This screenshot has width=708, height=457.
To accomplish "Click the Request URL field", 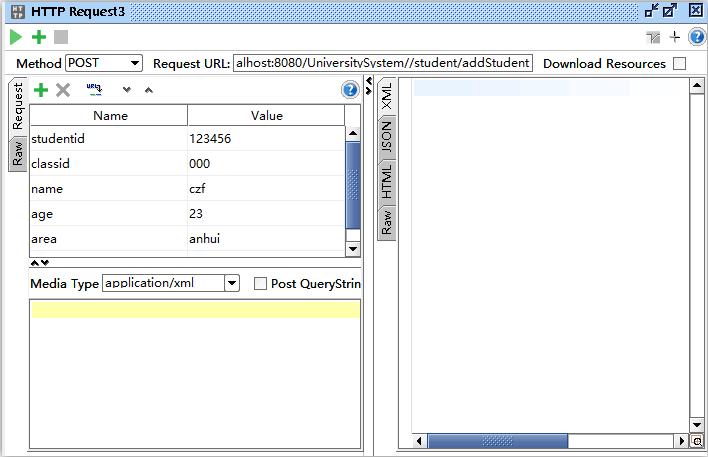I will (x=382, y=63).
